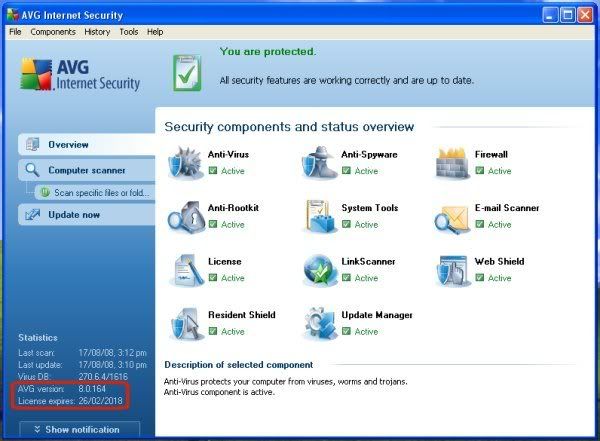Select the Resident Shield label
Viewport: 600px width, 441px height.
coord(242,315)
